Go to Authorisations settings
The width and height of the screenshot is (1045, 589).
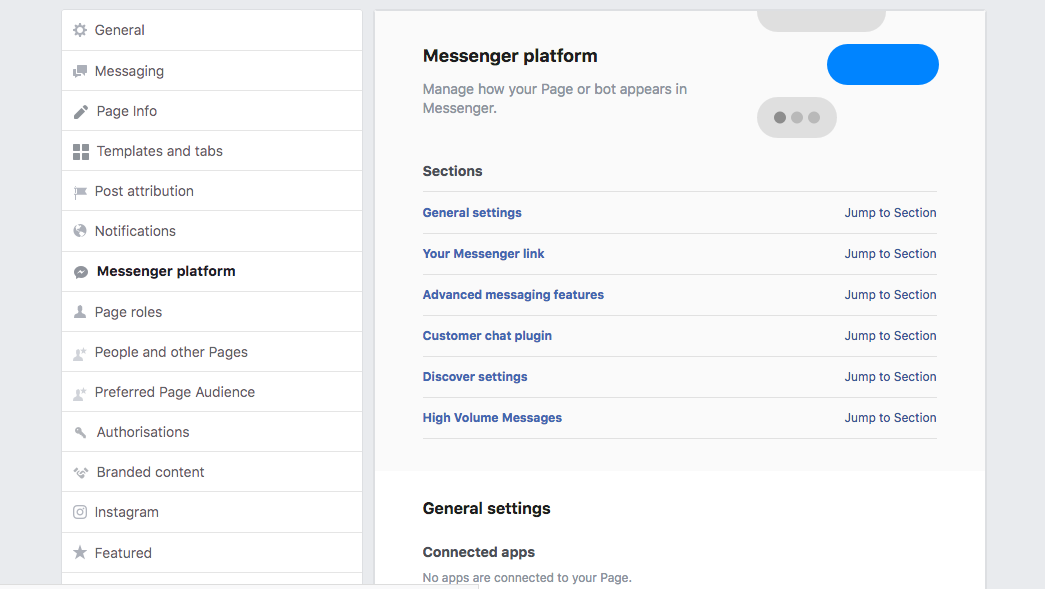point(212,432)
